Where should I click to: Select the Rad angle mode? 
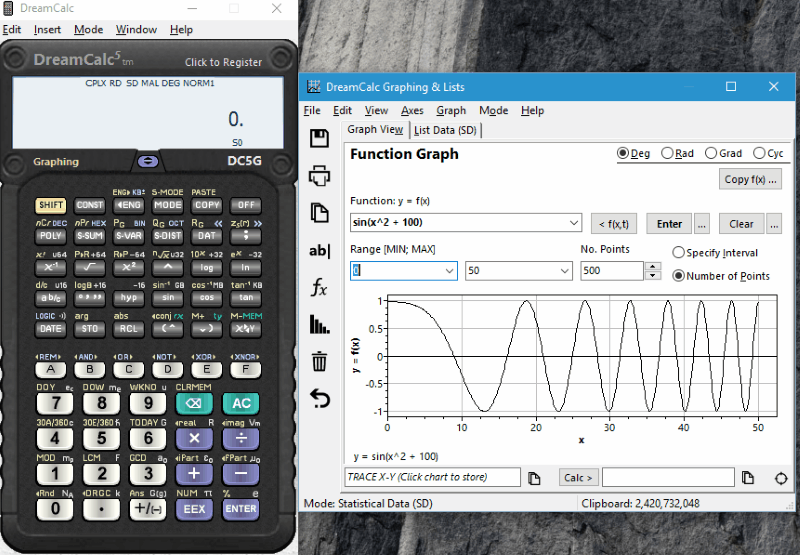(x=677, y=154)
